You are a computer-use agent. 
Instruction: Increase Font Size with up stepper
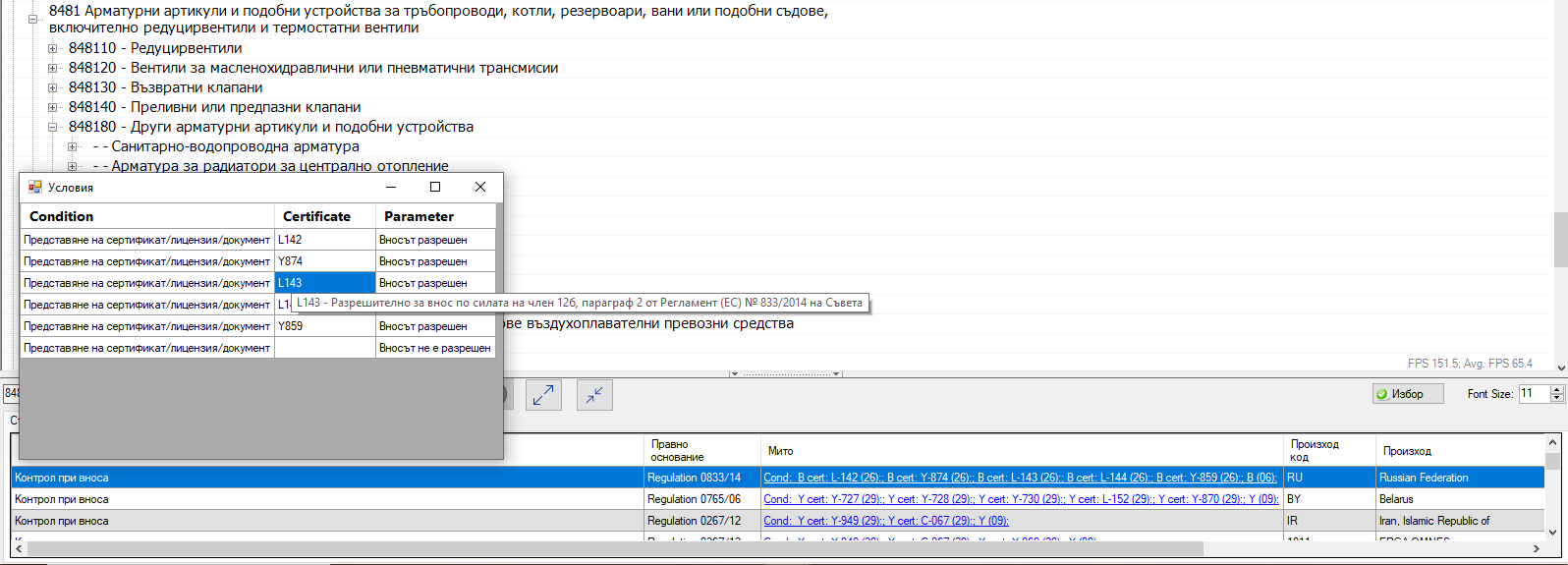(1556, 389)
